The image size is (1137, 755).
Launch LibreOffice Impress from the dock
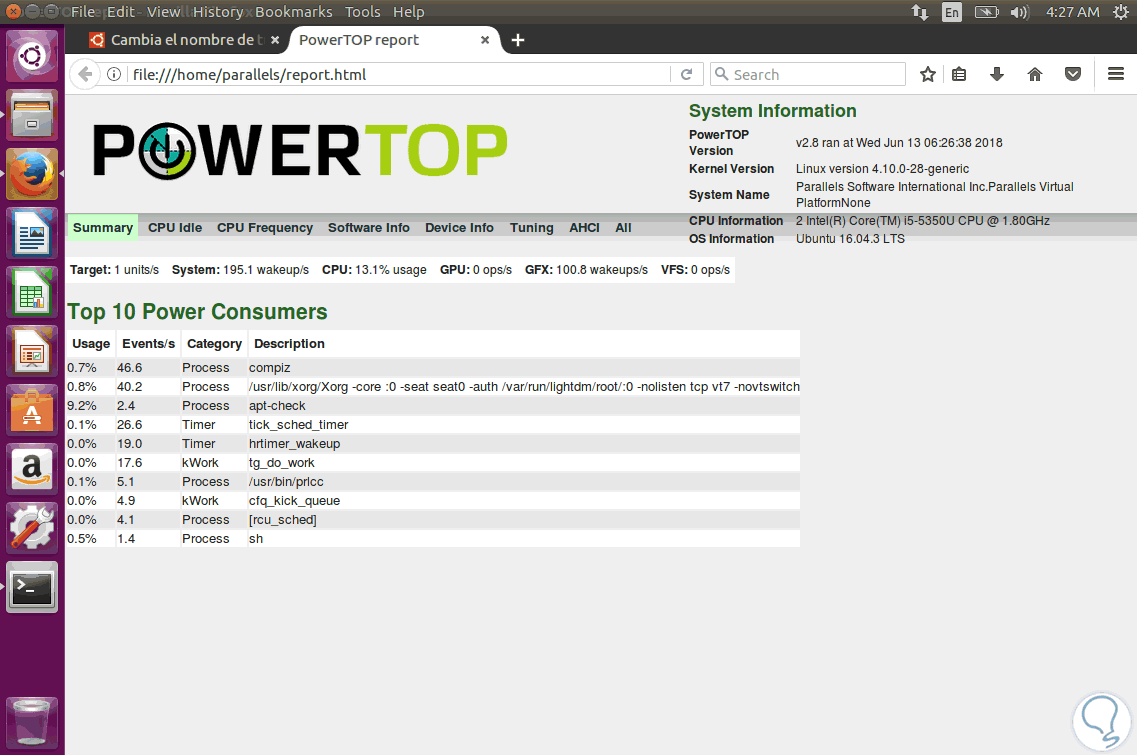[32, 351]
